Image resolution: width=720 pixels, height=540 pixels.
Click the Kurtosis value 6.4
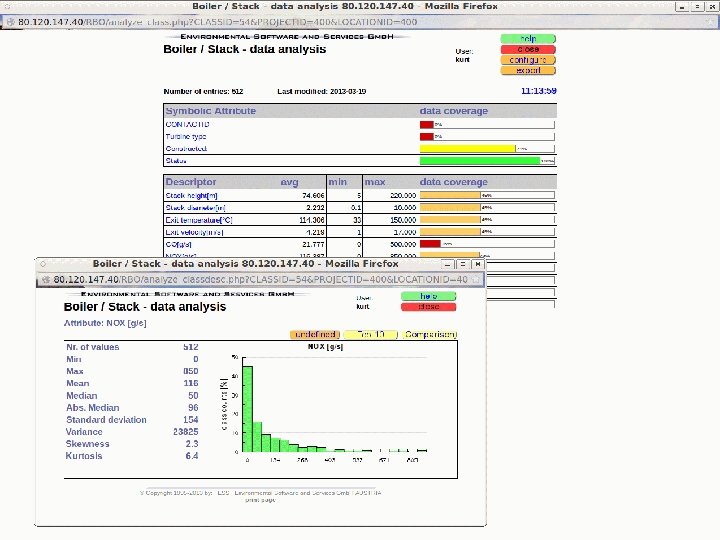pyautogui.click(x=192, y=456)
